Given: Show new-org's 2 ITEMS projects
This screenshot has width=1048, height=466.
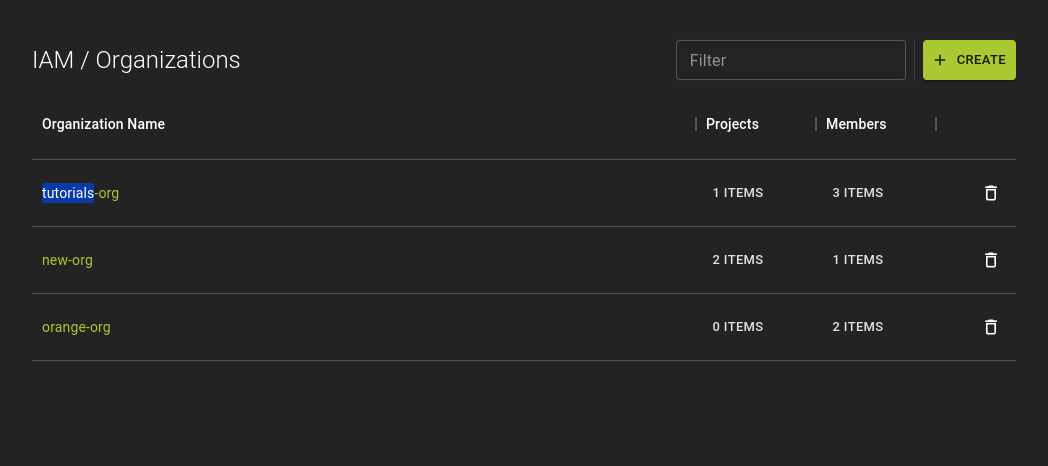Looking at the screenshot, I should click(738, 260).
